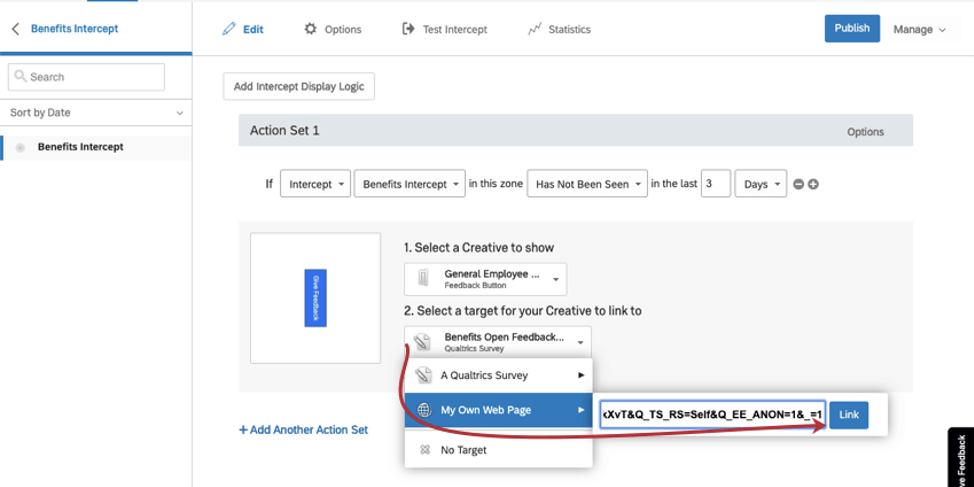Screen dimensions: 974x487
Task: Click the minus icon to remove condition
Action: (x=798, y=185)
